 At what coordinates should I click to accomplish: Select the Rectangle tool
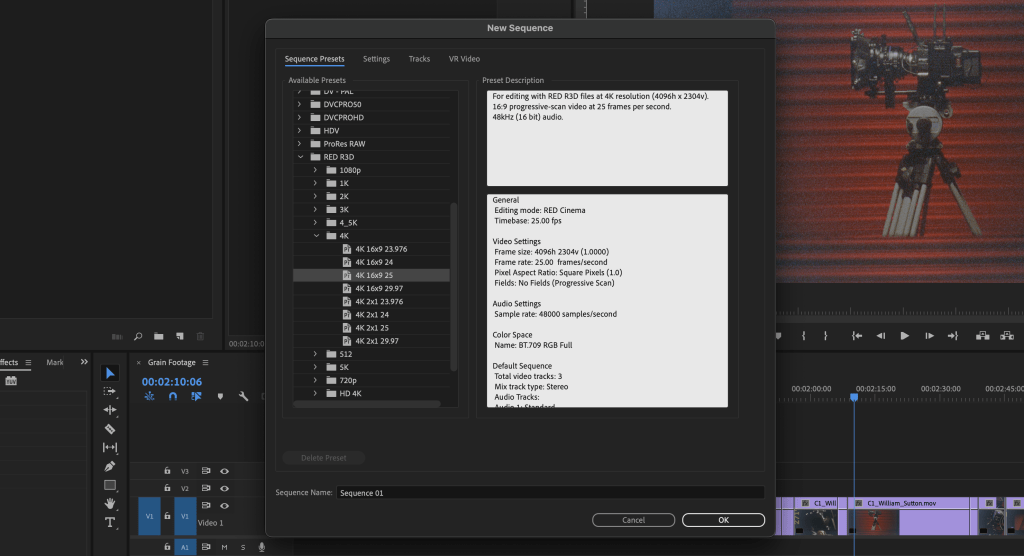coord(110,485)
